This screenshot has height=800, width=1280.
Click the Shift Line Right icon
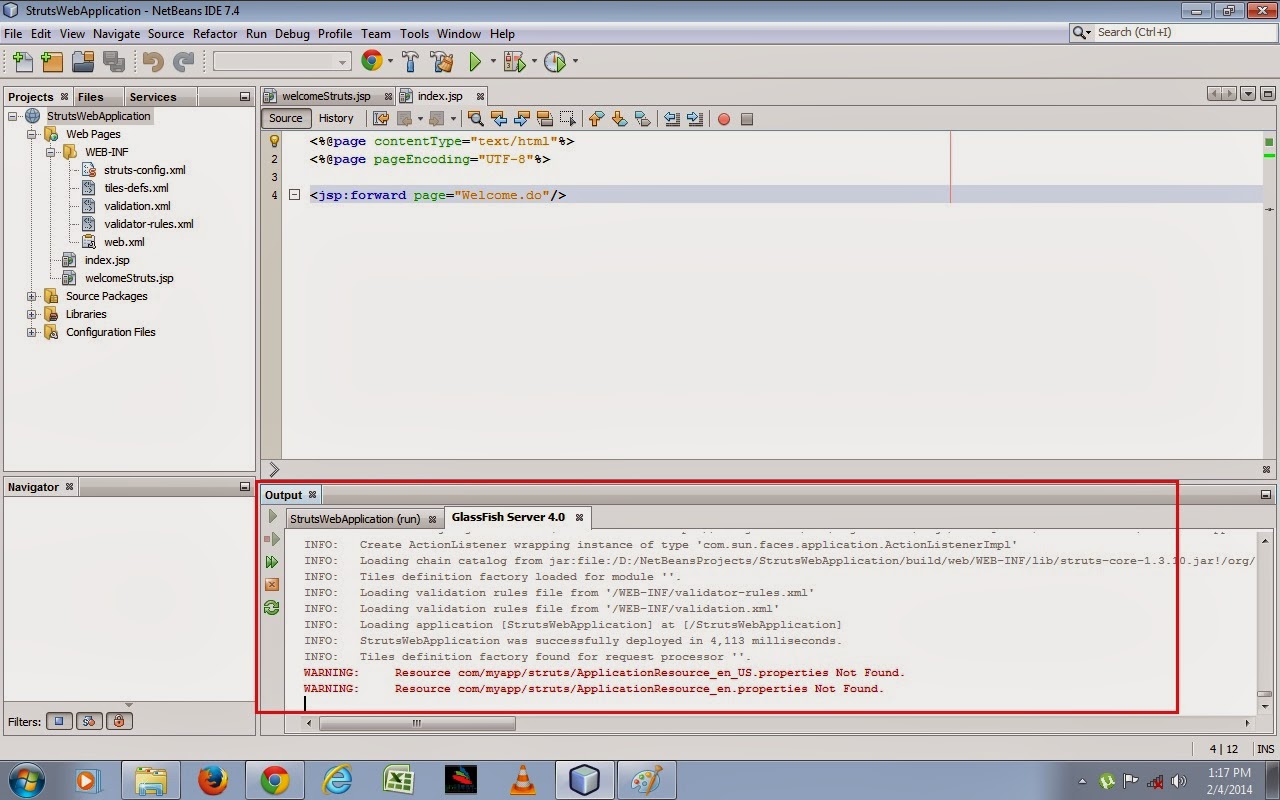coord(694,119)
